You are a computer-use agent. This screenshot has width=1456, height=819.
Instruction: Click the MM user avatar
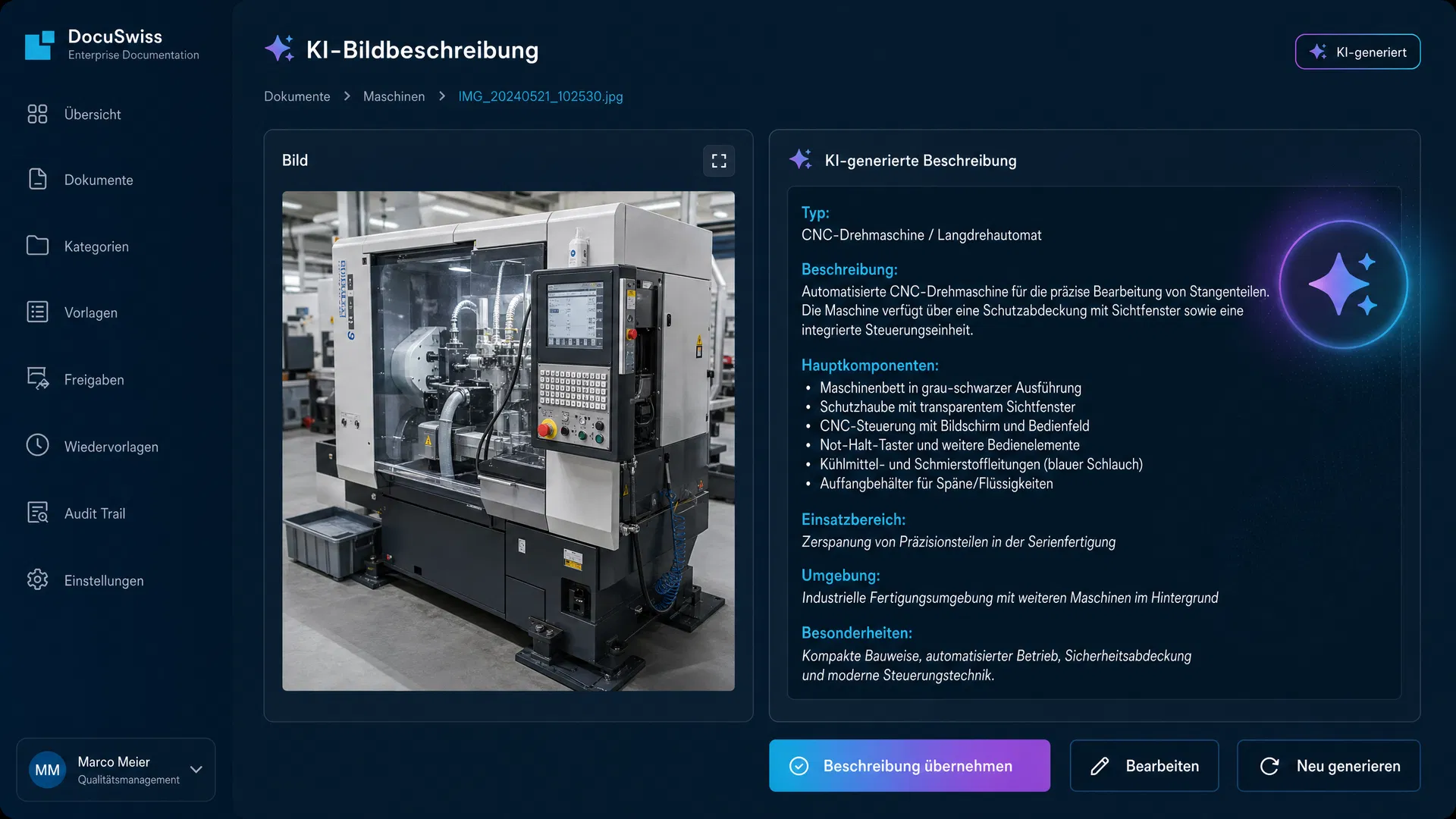[x=47, y=770]
